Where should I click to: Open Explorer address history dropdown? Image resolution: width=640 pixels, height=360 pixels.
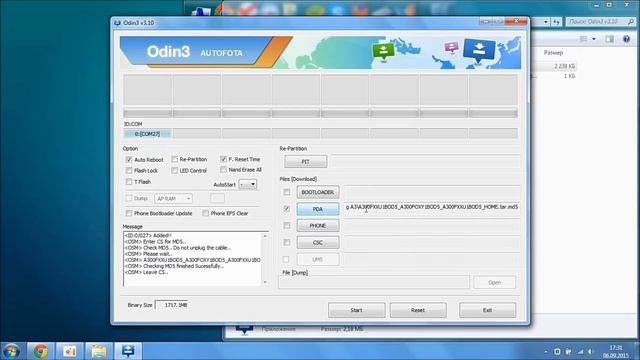click(546, 22)
